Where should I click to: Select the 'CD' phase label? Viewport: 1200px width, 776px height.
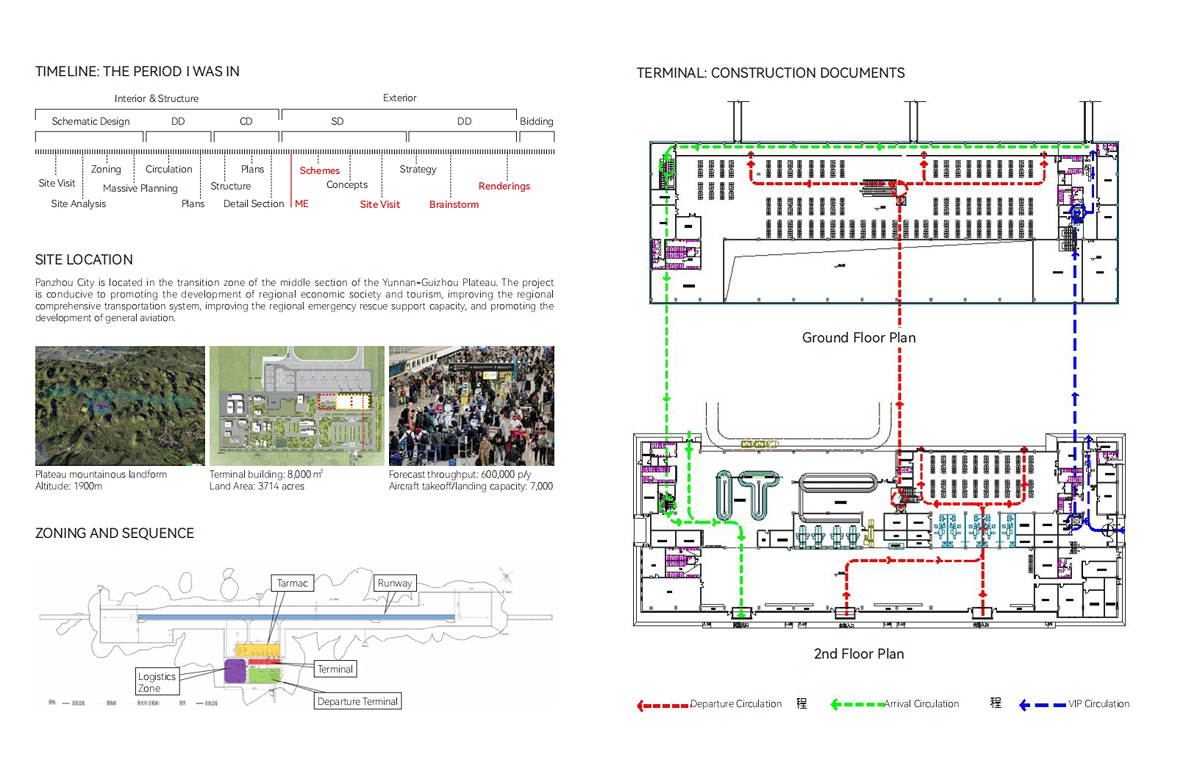click(246, 121)
